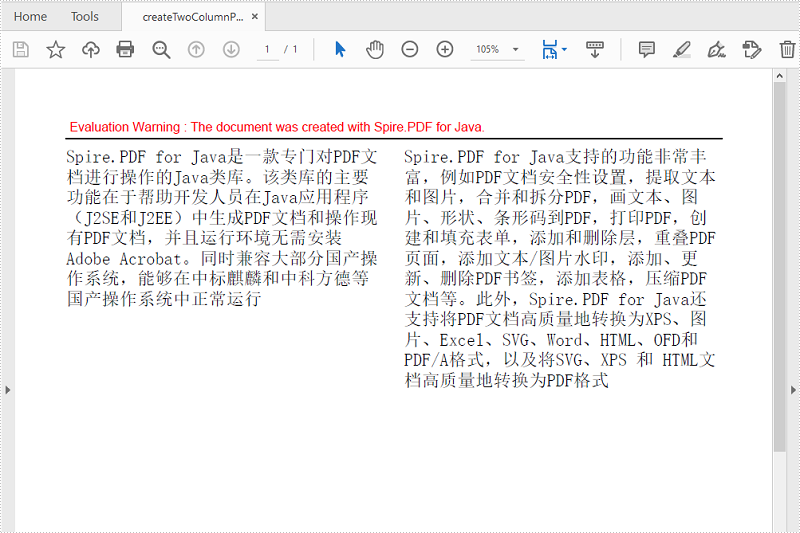800x533 pixels.
Task: Click the red Evaluation Warning text
Action: click(277, 127)
